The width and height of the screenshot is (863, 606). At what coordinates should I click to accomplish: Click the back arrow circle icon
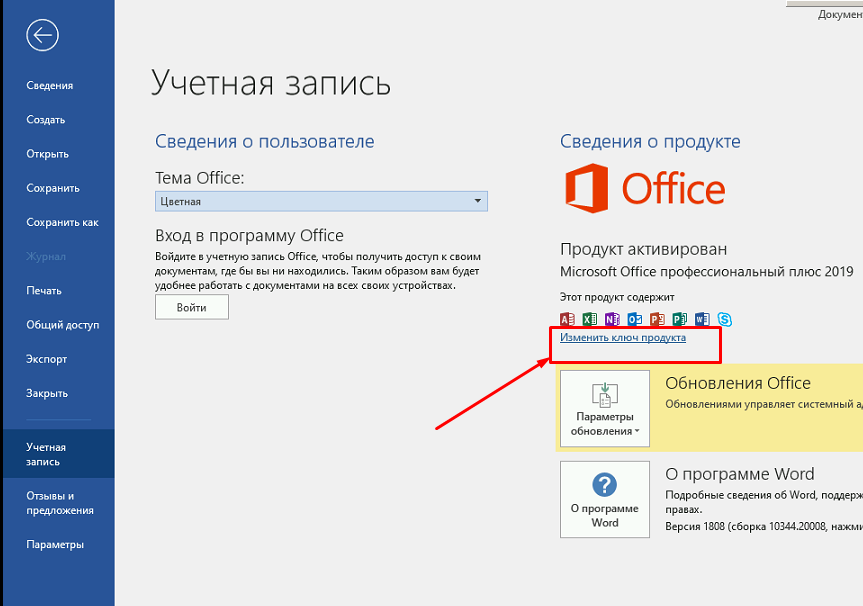42,35
